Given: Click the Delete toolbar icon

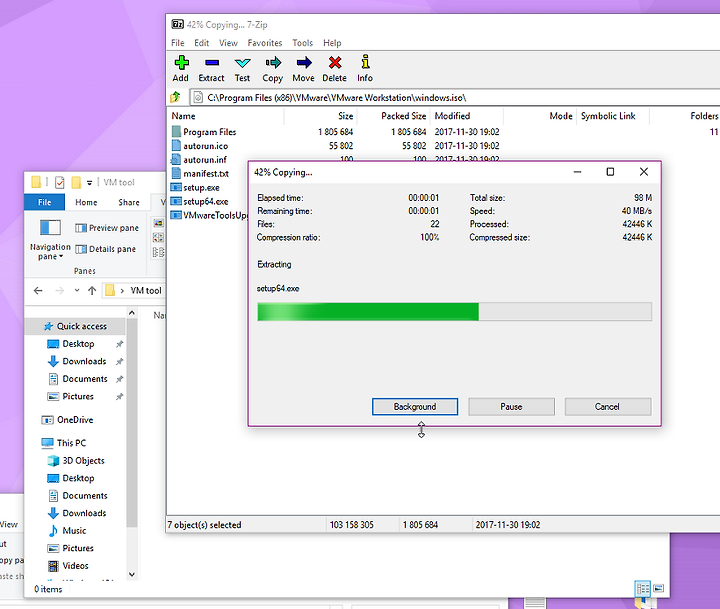Looking at the screenshot, I should pos(335,62).
